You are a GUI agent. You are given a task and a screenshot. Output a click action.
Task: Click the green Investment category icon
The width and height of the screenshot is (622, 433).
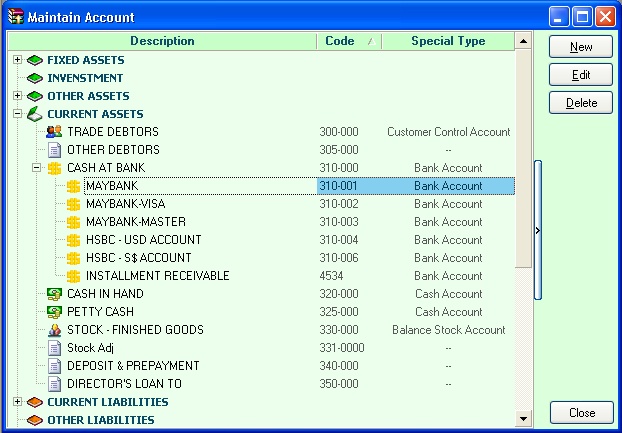[x=35, y=78]
